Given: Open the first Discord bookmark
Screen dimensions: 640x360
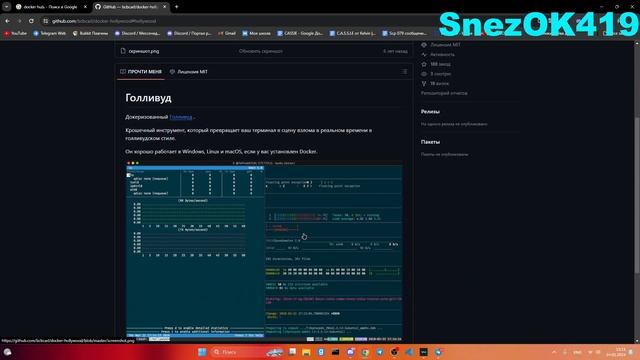Looking at the screenshot, I should tap(138, 33).
